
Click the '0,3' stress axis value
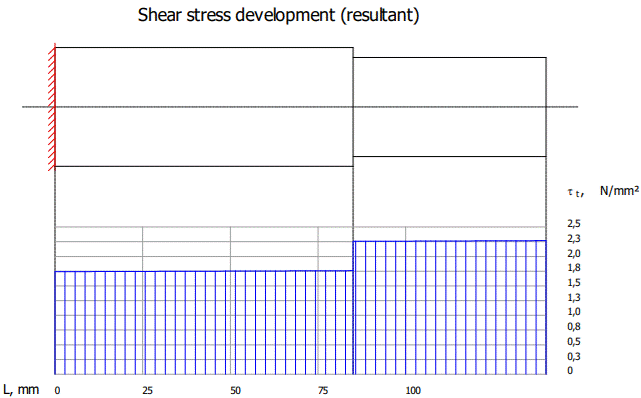574,356
